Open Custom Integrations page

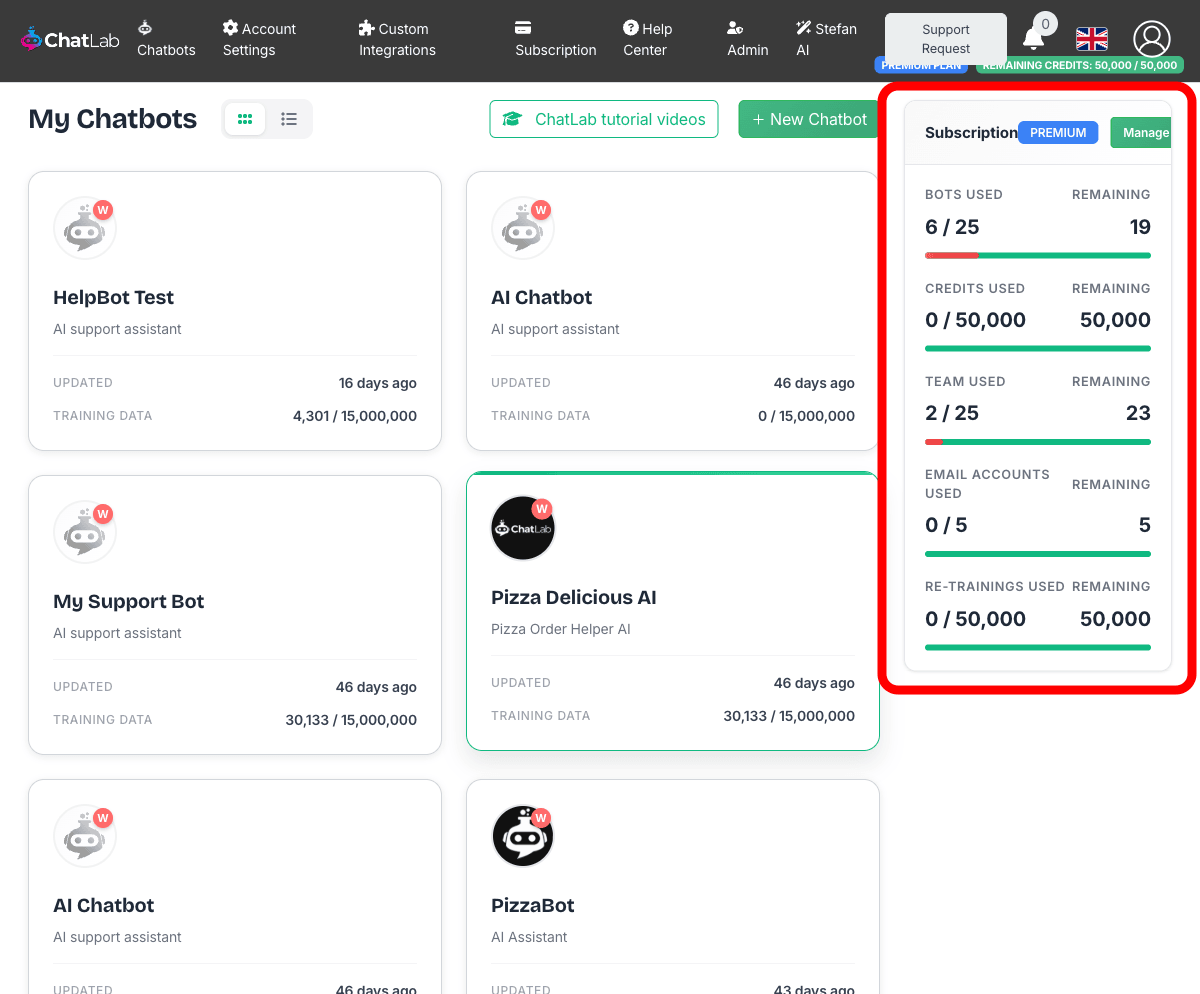coord(397,39)
